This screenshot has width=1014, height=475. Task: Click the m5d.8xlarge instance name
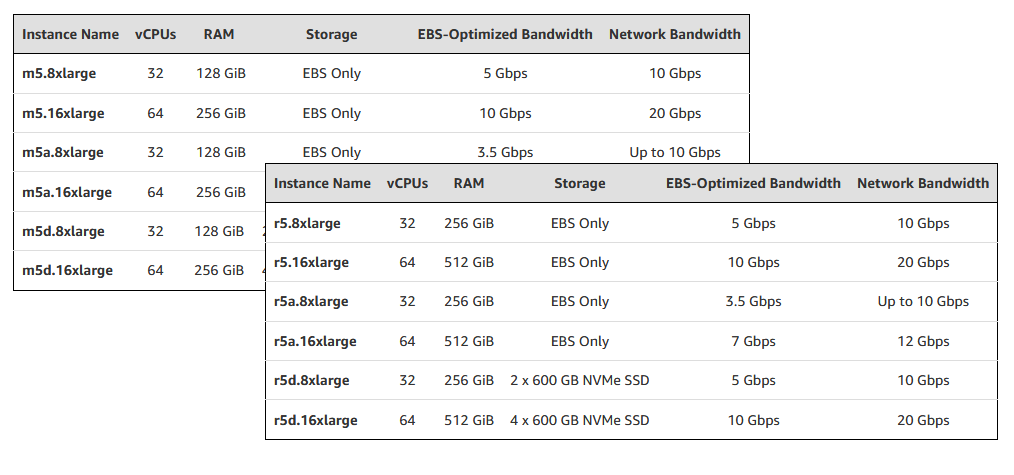(x=63, y=231)
